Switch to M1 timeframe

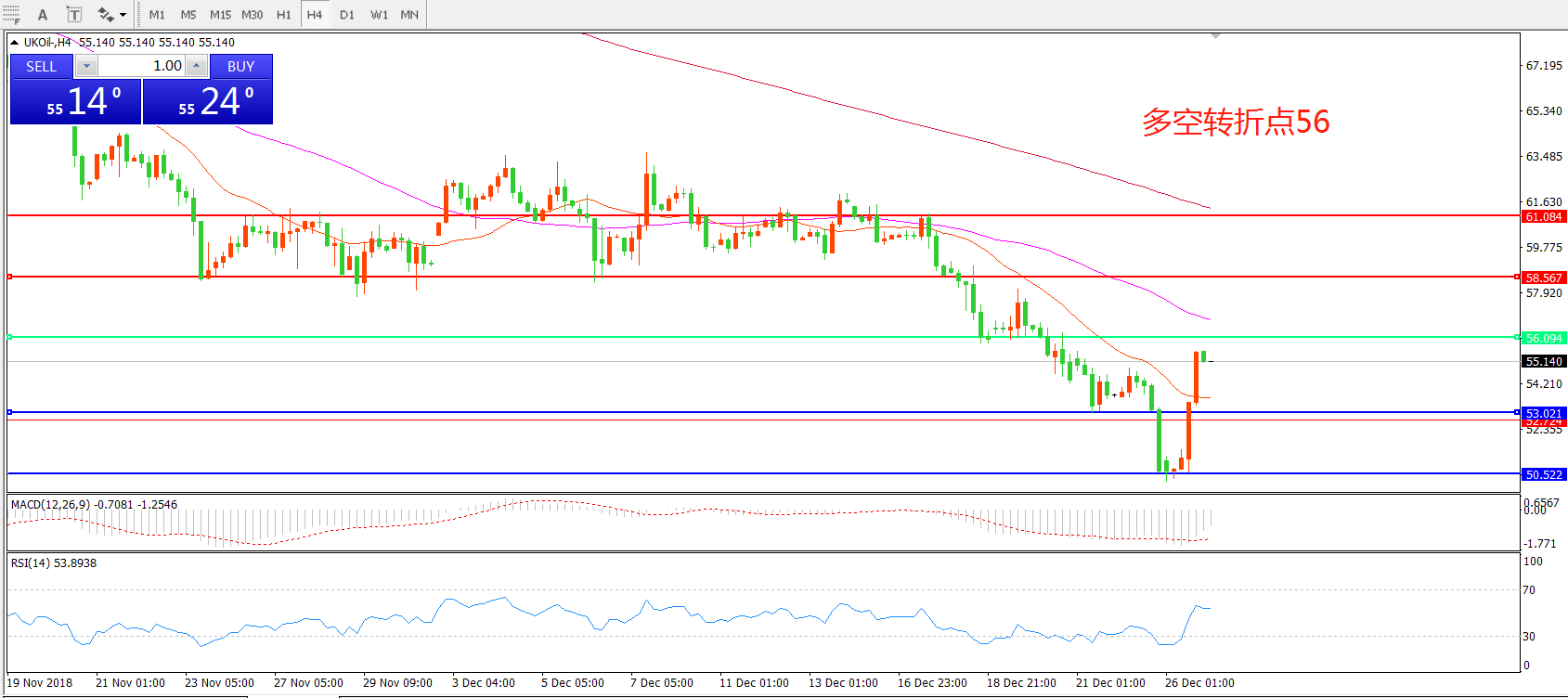point(157,15)
